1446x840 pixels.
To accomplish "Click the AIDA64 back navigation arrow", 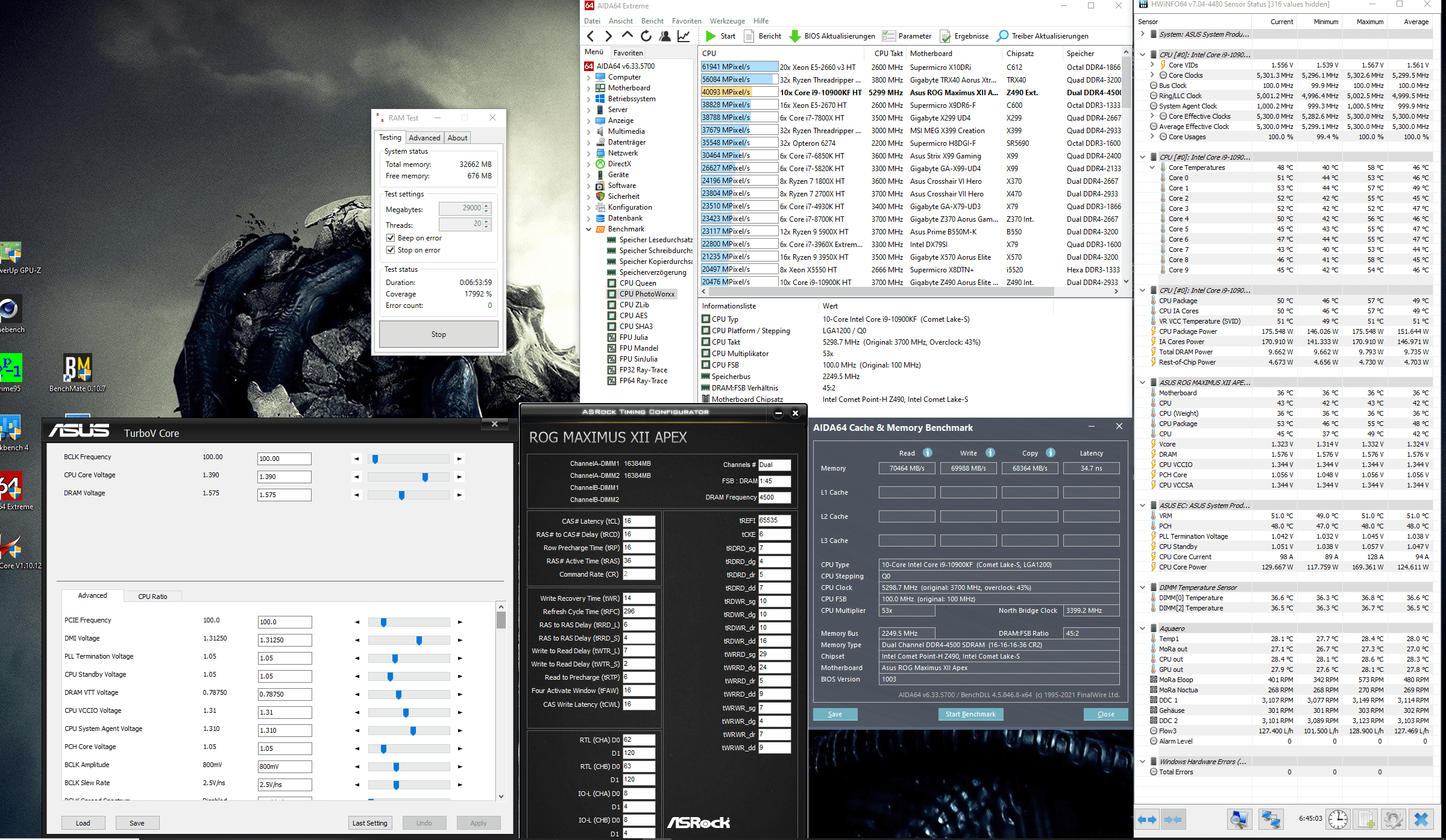I will (x=591, y=36).
